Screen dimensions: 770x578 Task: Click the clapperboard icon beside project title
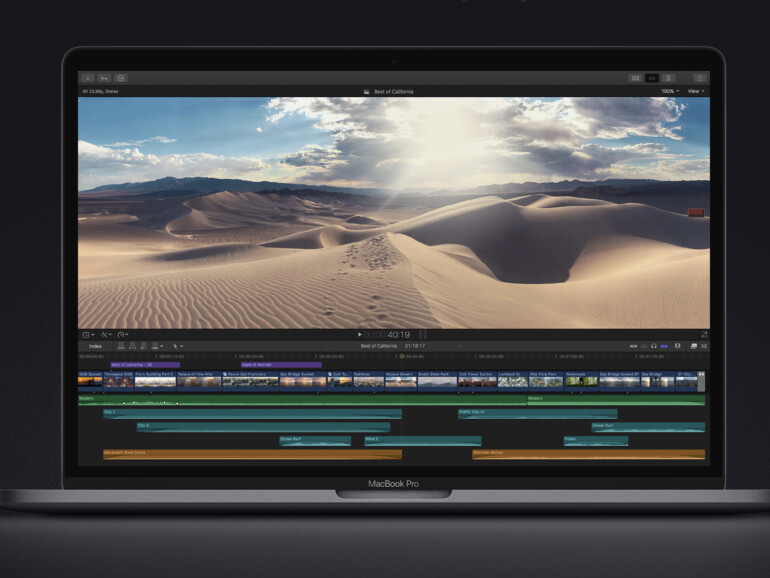366,92
